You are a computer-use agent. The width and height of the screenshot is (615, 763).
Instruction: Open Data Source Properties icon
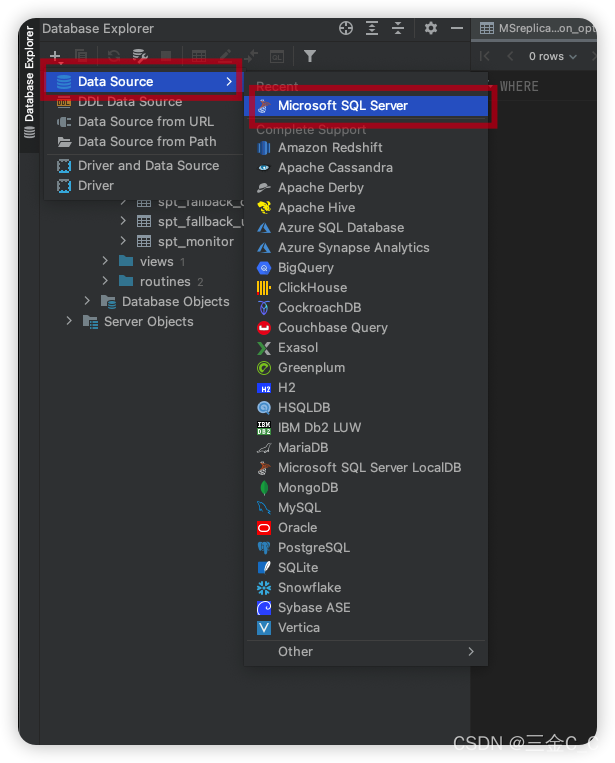(140, 56)
